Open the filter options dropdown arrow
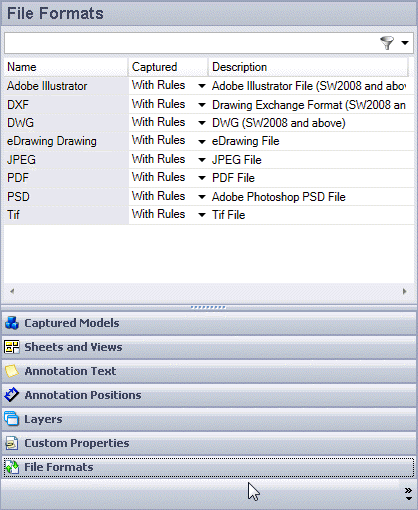This screenshot has height=510, width=418. click(405, 43)
